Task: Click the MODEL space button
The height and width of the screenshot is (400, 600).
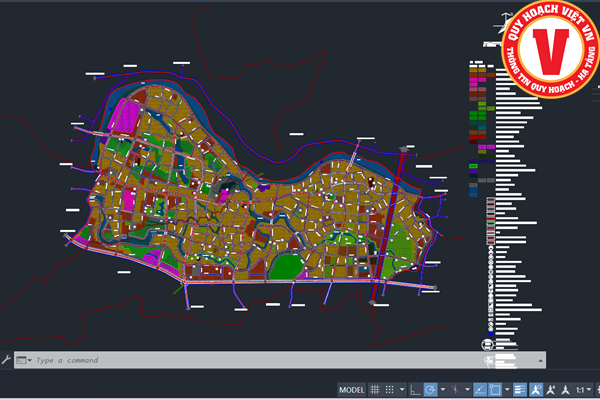Action: click(352, 390)
